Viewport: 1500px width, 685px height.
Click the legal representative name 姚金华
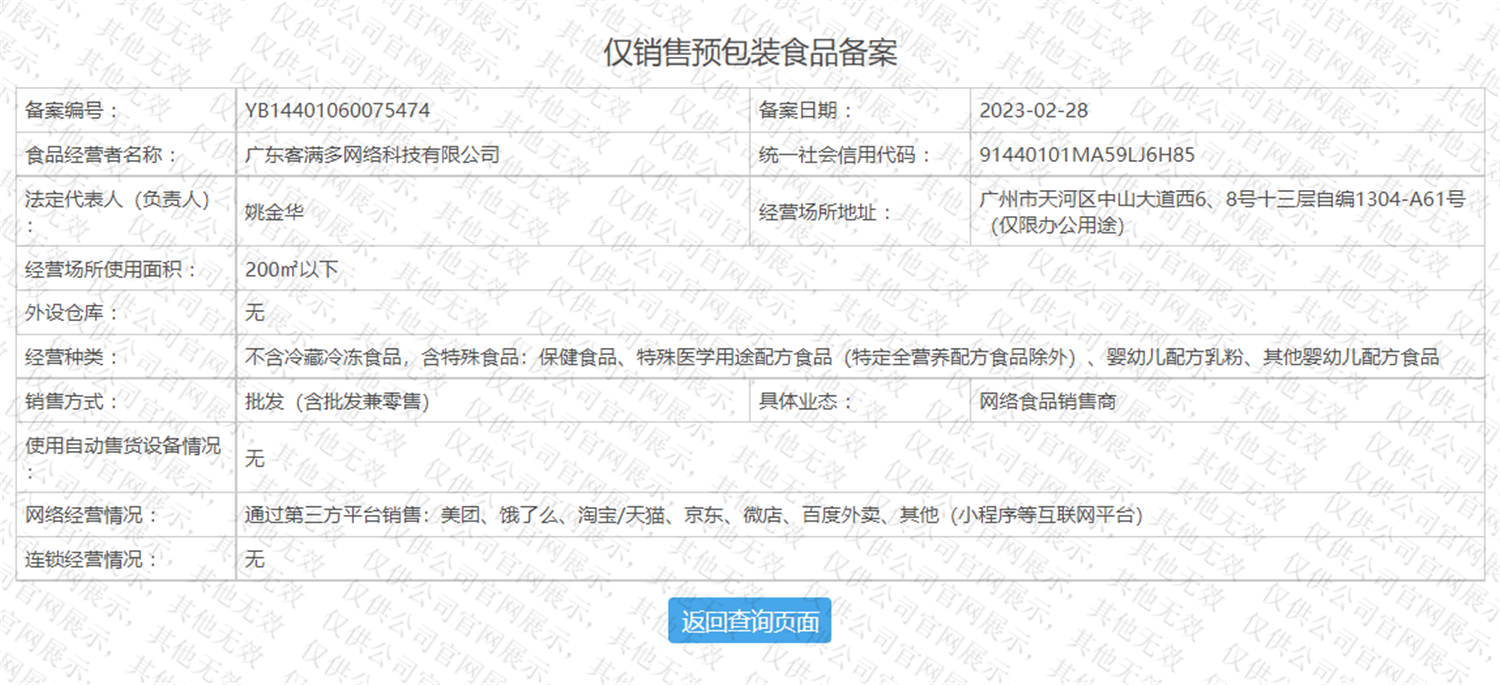(274, 212)
